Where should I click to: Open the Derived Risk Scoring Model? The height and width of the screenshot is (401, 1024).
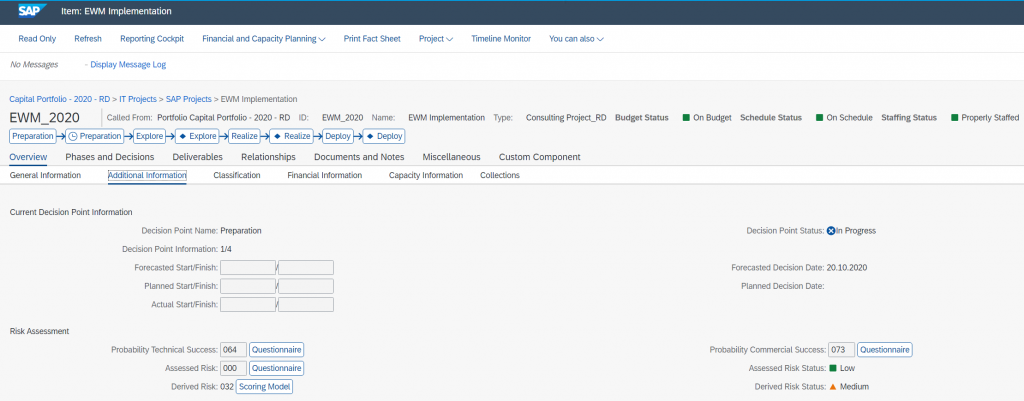pyautogui.click(x=264, y=387)
